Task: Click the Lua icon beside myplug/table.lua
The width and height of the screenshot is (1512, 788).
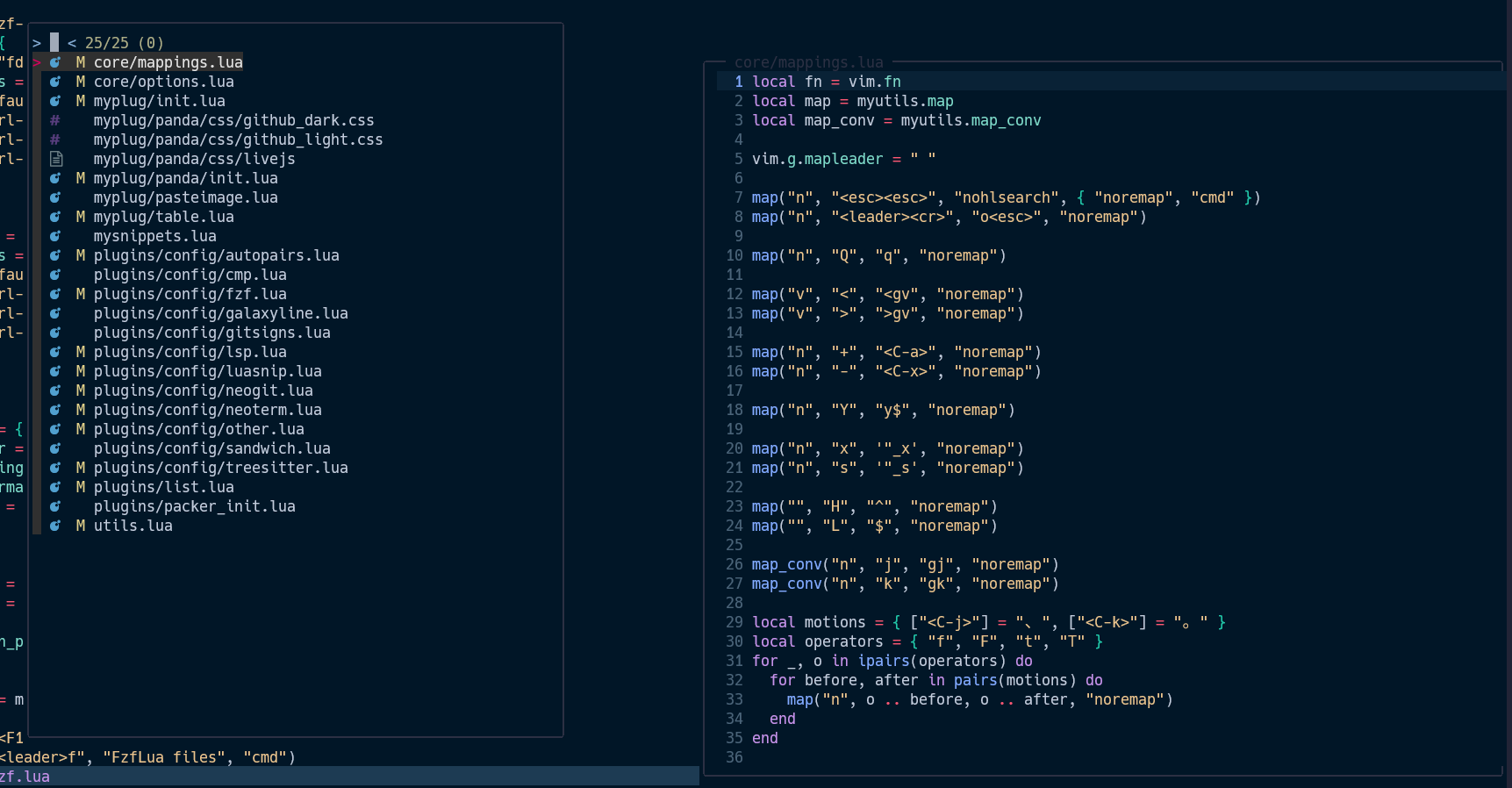Action: (x=55, y=217)
